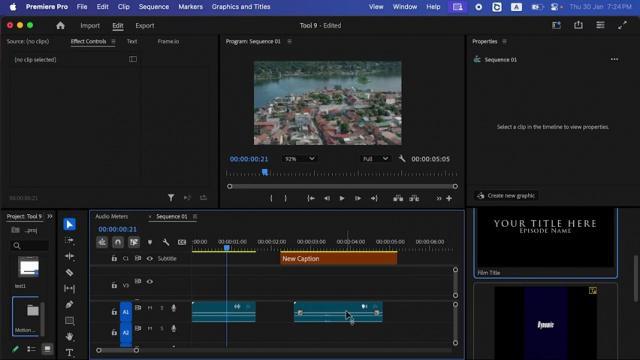
Task: Select the Hand tool
Action: pyautogui.click(x=69, y=336)
